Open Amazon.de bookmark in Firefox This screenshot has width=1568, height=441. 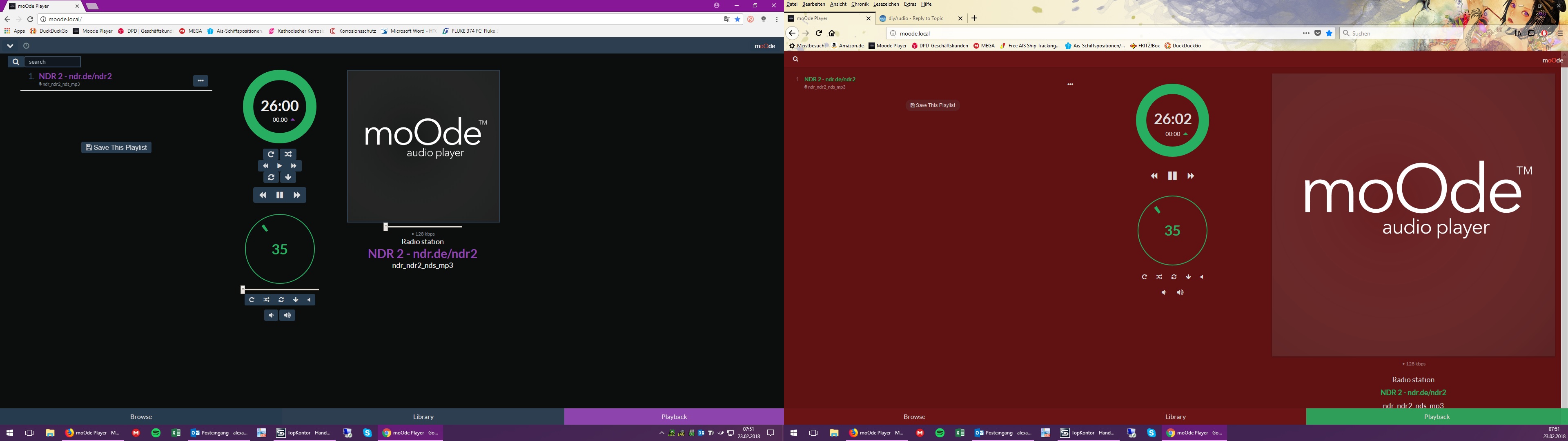point(848,46)
